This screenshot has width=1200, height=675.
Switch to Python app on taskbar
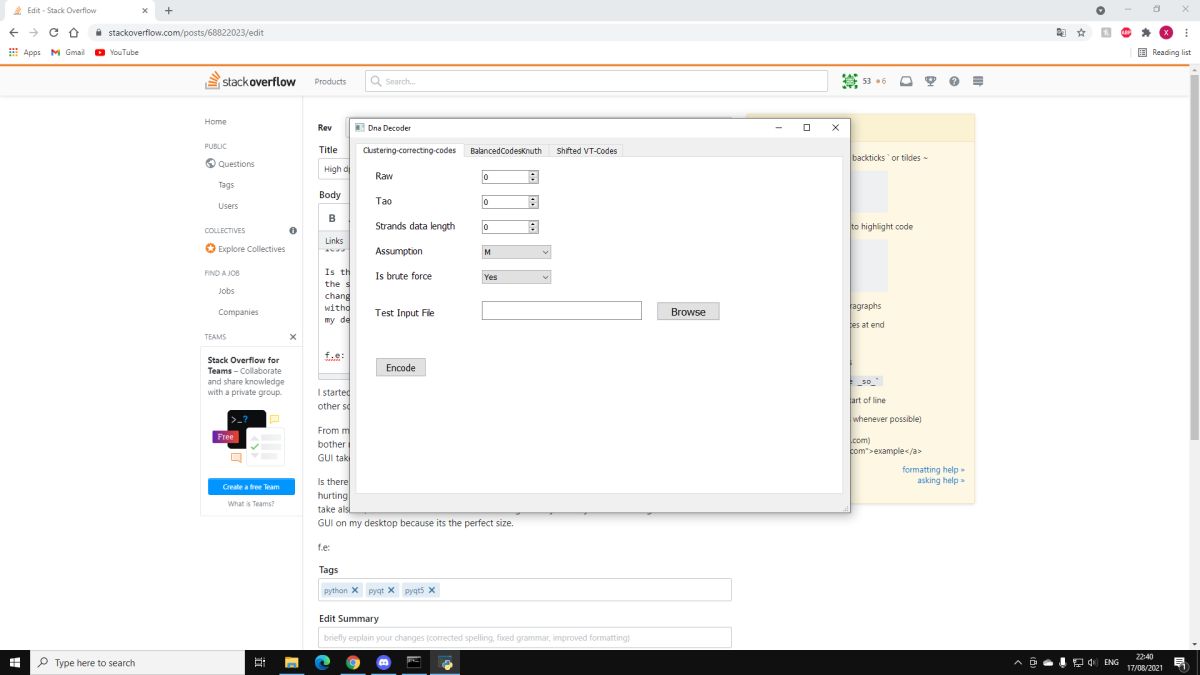444,662
